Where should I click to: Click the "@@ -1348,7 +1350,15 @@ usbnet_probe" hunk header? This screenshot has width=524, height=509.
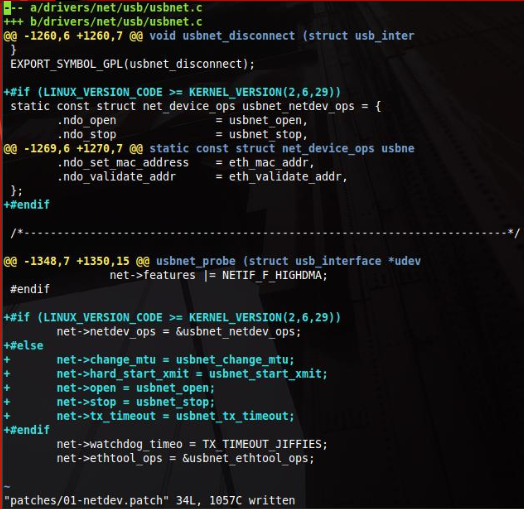tap(212, 261)
